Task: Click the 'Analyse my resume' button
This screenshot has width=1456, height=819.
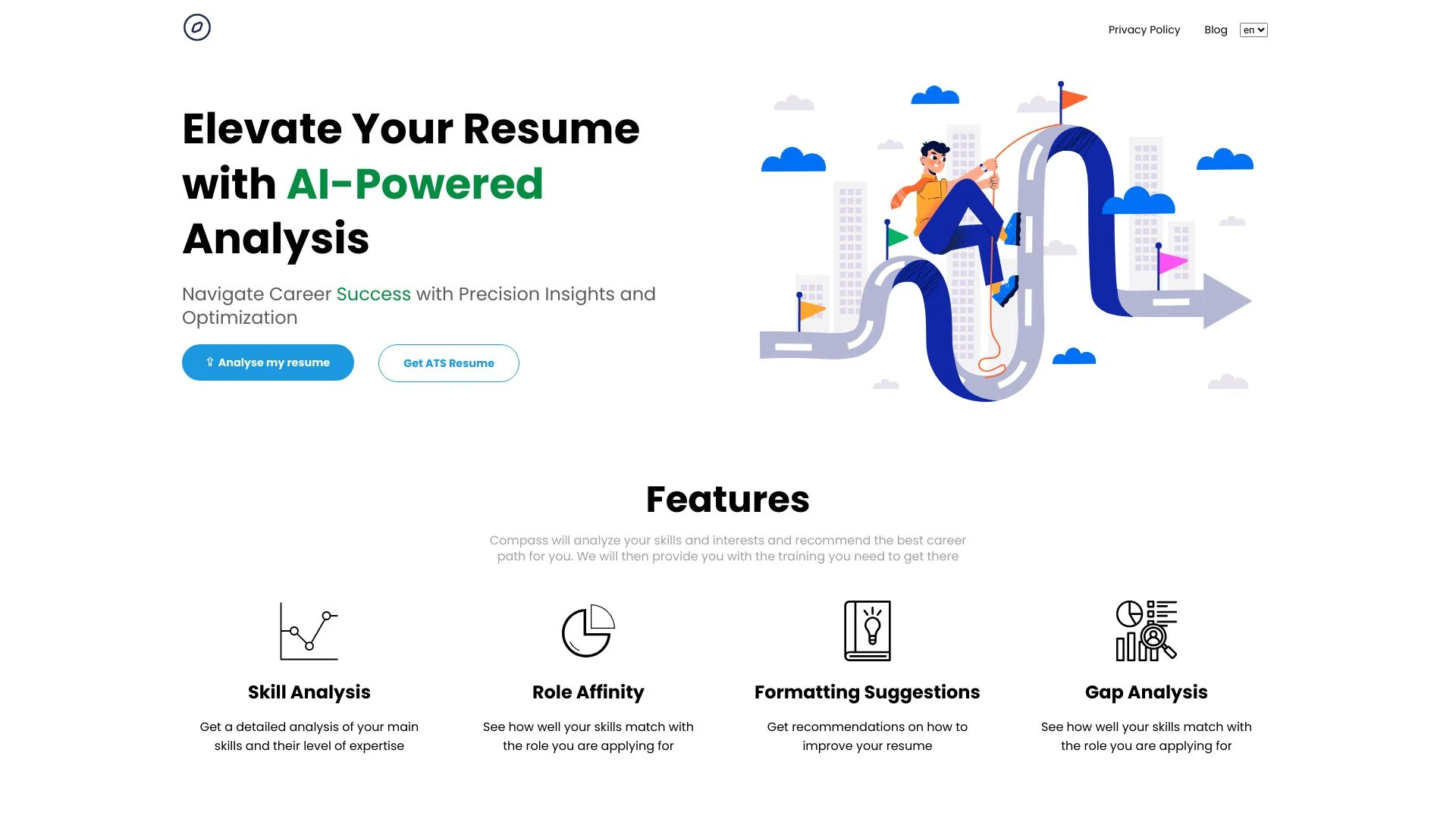Action: click(267, 362)
